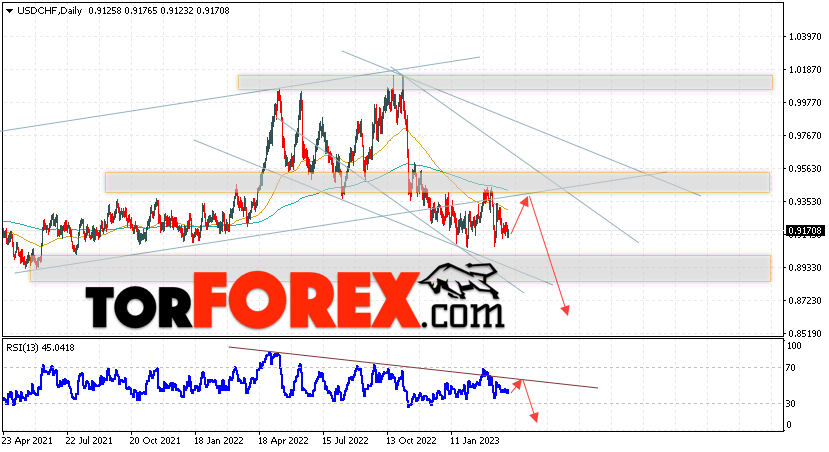Select the current price label 0.91708

pyautogui.click(x=805, y=230)
